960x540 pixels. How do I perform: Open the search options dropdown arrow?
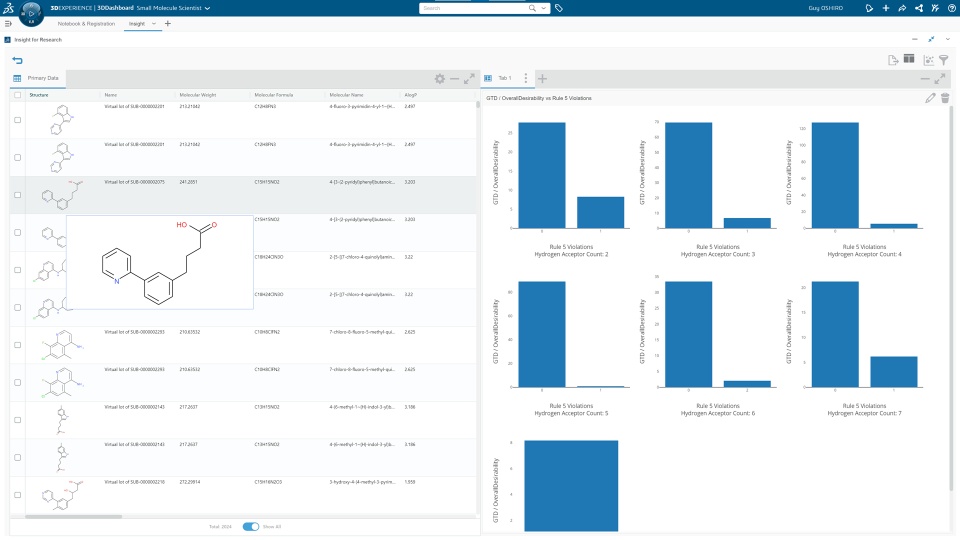(x=543, y=8)
